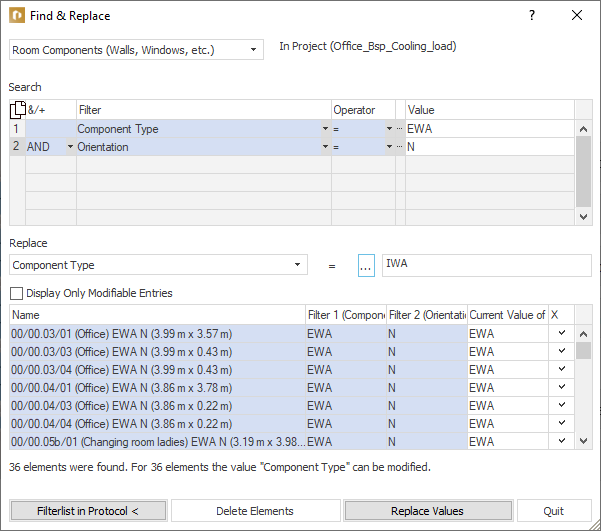This screenshot has height=531, width=601.
Task: Click row number 1 in Search grid
Action: pyautogui.click(x=17, y=129)
